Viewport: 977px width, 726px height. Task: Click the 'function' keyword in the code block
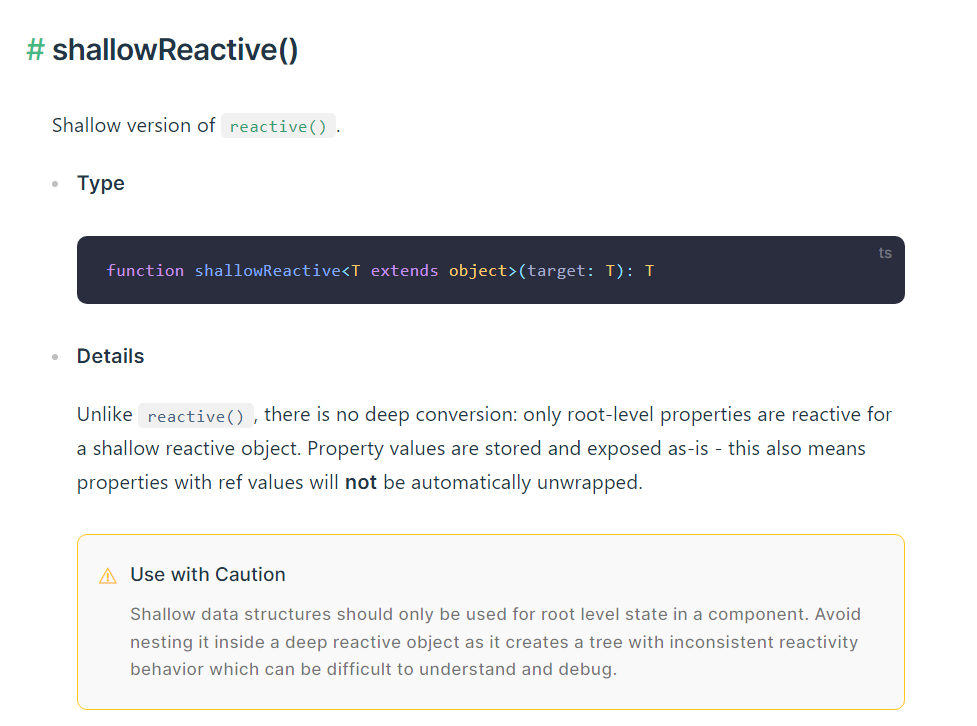[x=145, y=271]
